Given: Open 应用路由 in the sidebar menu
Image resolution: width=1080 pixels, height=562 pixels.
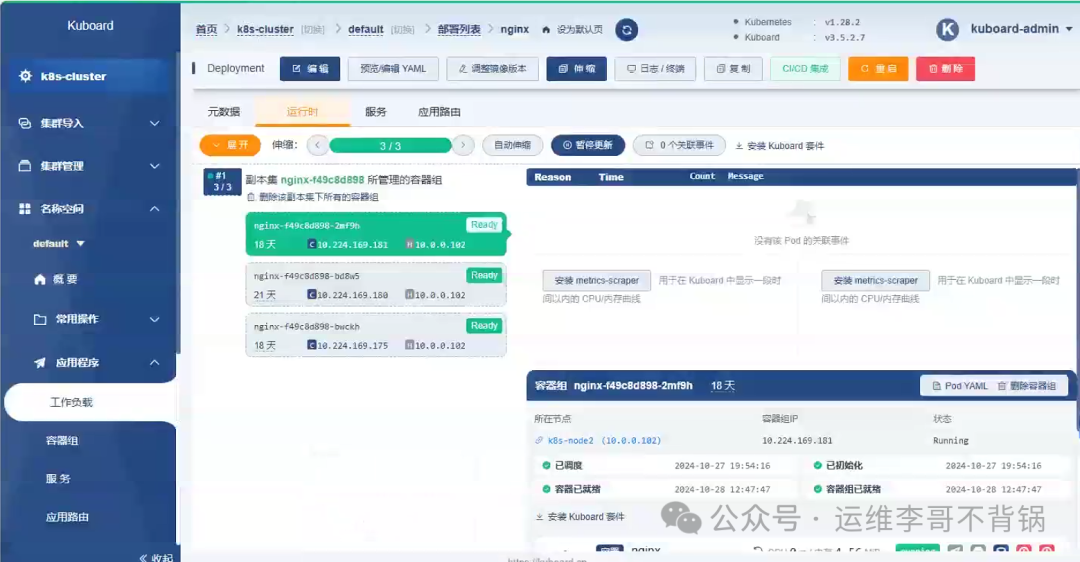Looking at the screenshot, I should (67, 517).
